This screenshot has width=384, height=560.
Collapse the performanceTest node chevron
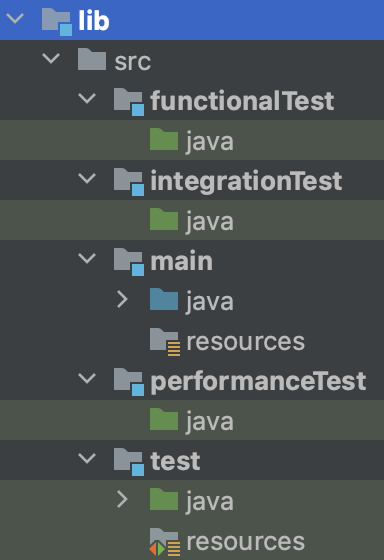[x=87, y=378]
